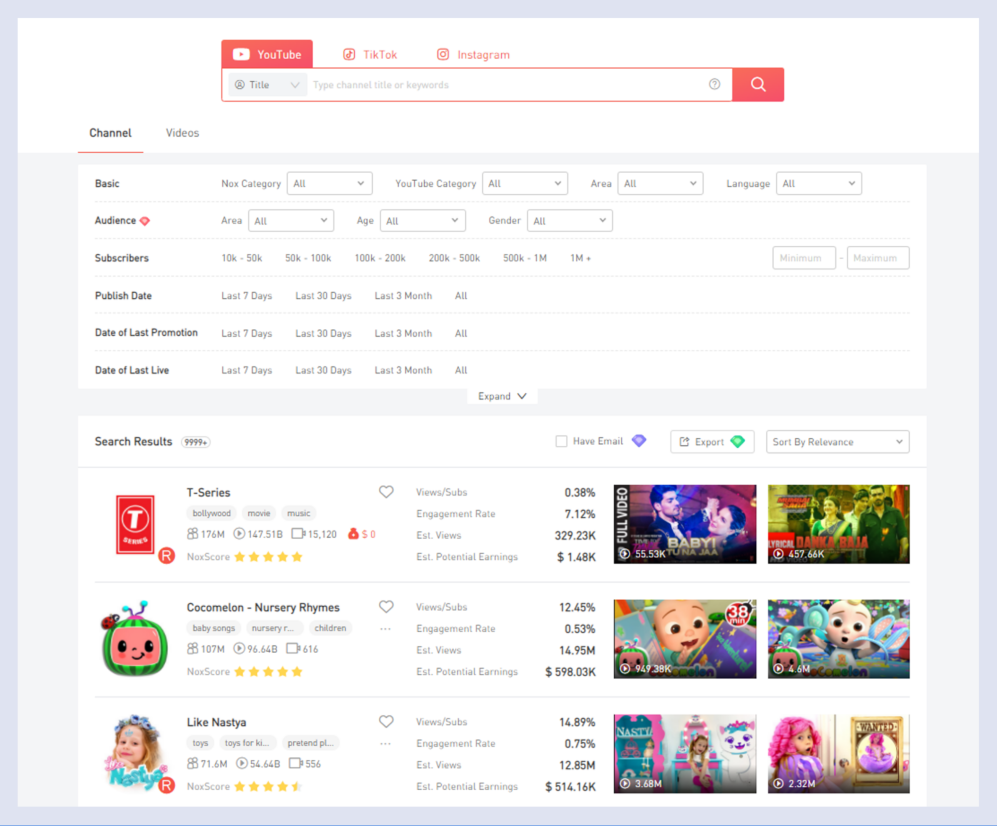The height and width of the screenshot is (826, 997).
Task: Tick the Have Email checkbox
Action: click(x=561, y=441)
